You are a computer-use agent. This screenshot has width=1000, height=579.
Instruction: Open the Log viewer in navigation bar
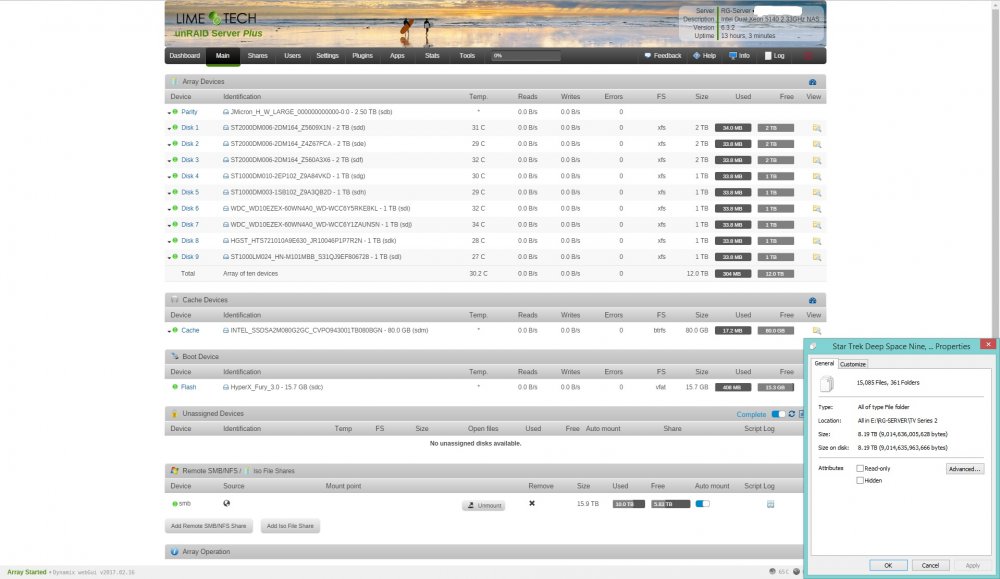click(774, 55)
